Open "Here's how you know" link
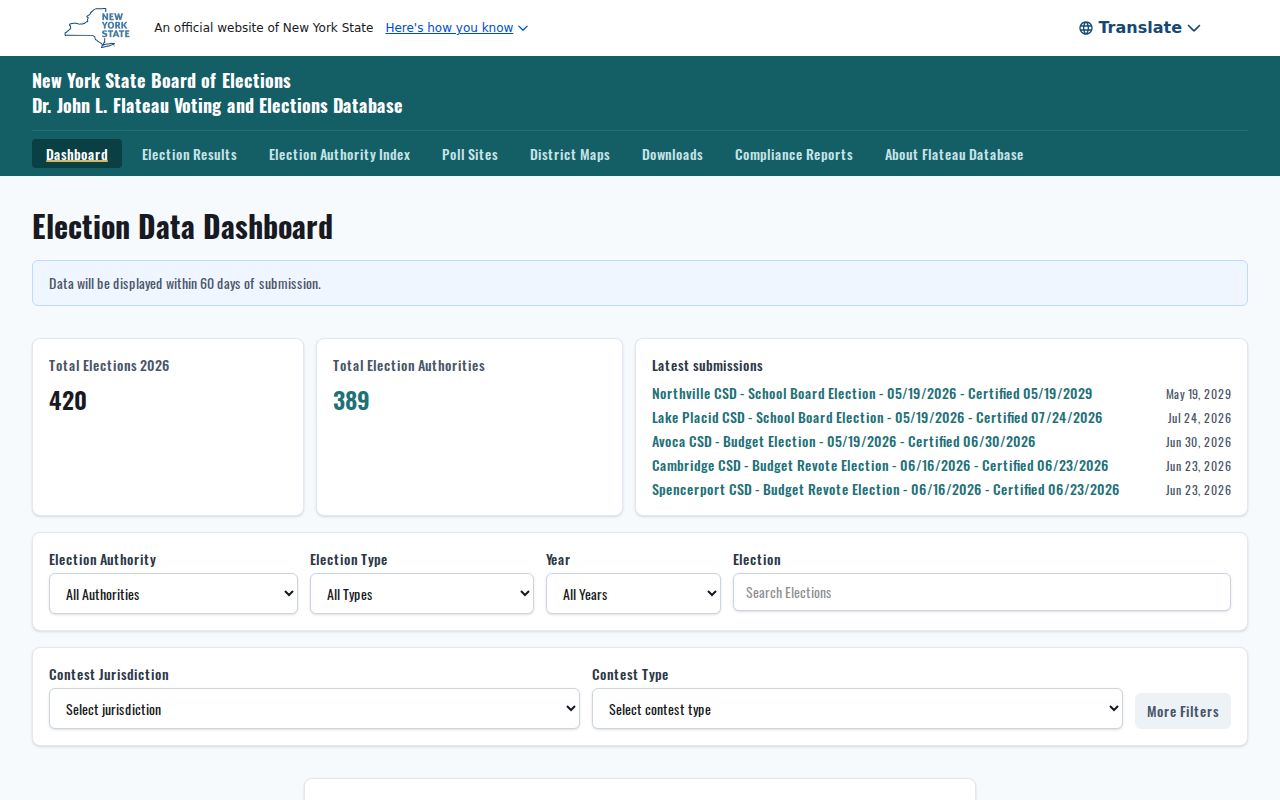Screen dimensions: 1280x800 456,28
